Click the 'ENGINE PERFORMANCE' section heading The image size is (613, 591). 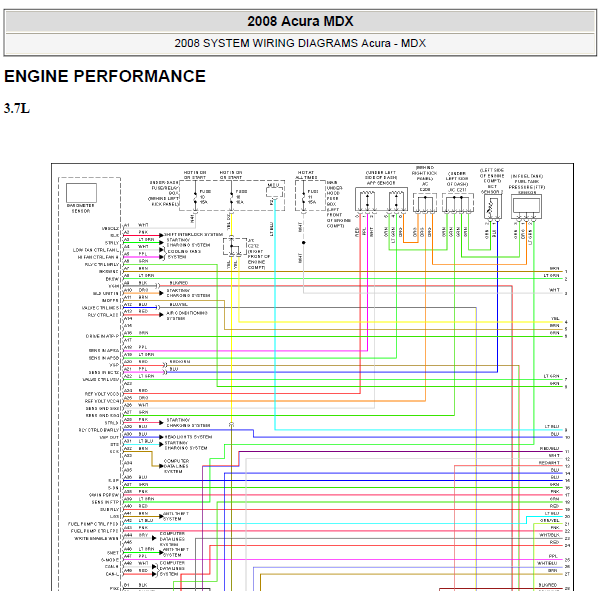click(x=105, y=76)
